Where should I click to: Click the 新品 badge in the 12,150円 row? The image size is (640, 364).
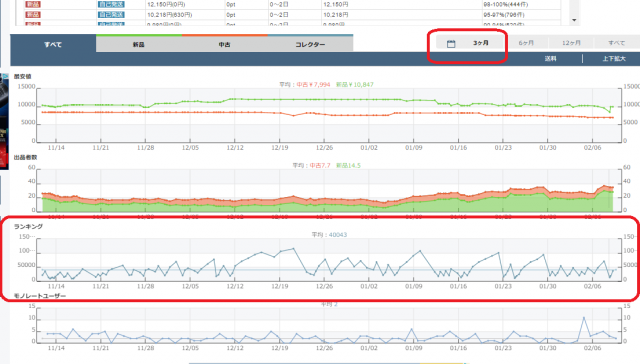33,4
